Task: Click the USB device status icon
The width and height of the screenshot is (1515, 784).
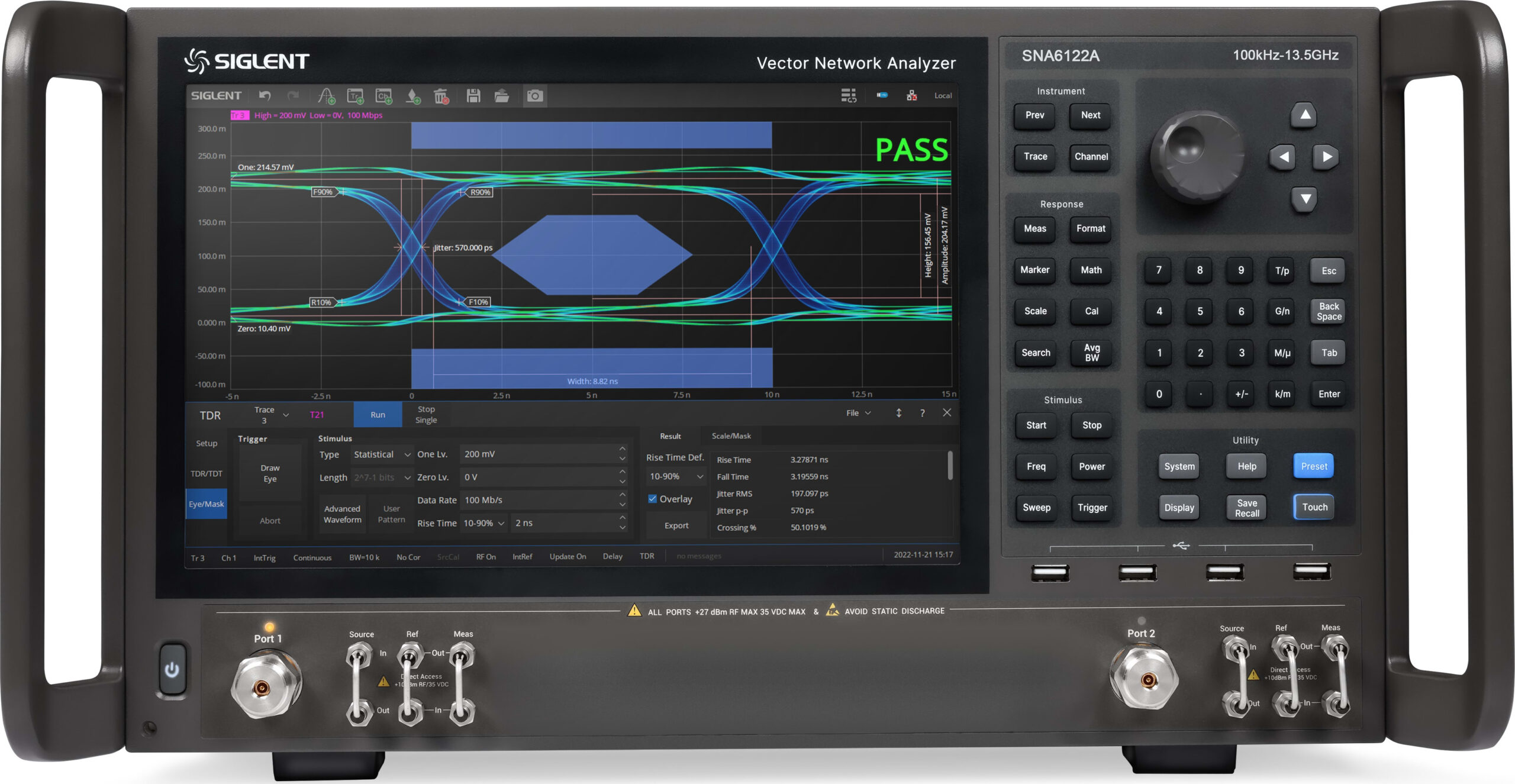Action: click(x=882, y=95)
